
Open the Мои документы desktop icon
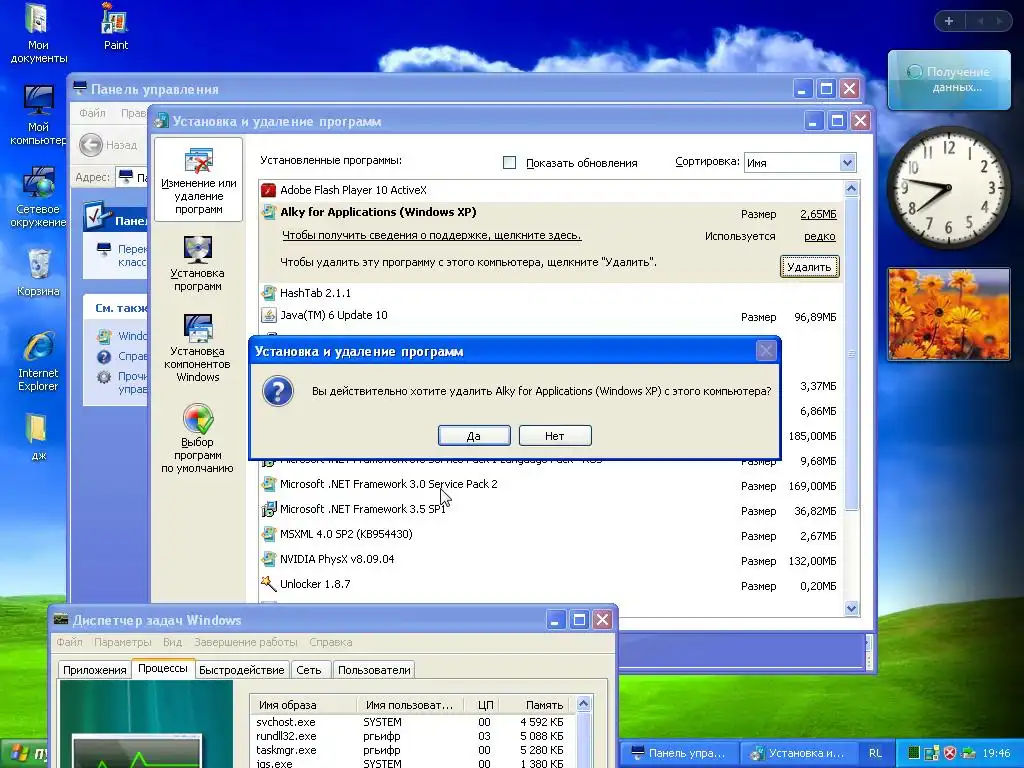coord(38,33)
